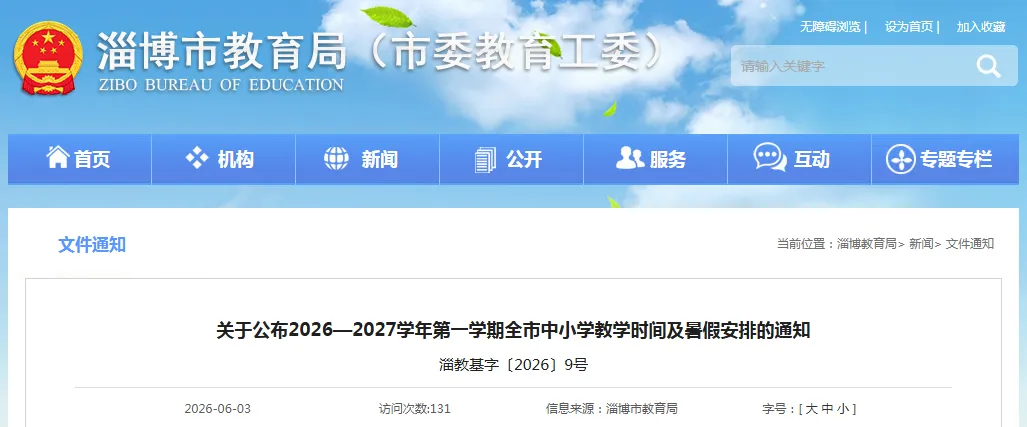Click the 设为首页 link
The image size is (1027, 427).
[x=909, y=27]
